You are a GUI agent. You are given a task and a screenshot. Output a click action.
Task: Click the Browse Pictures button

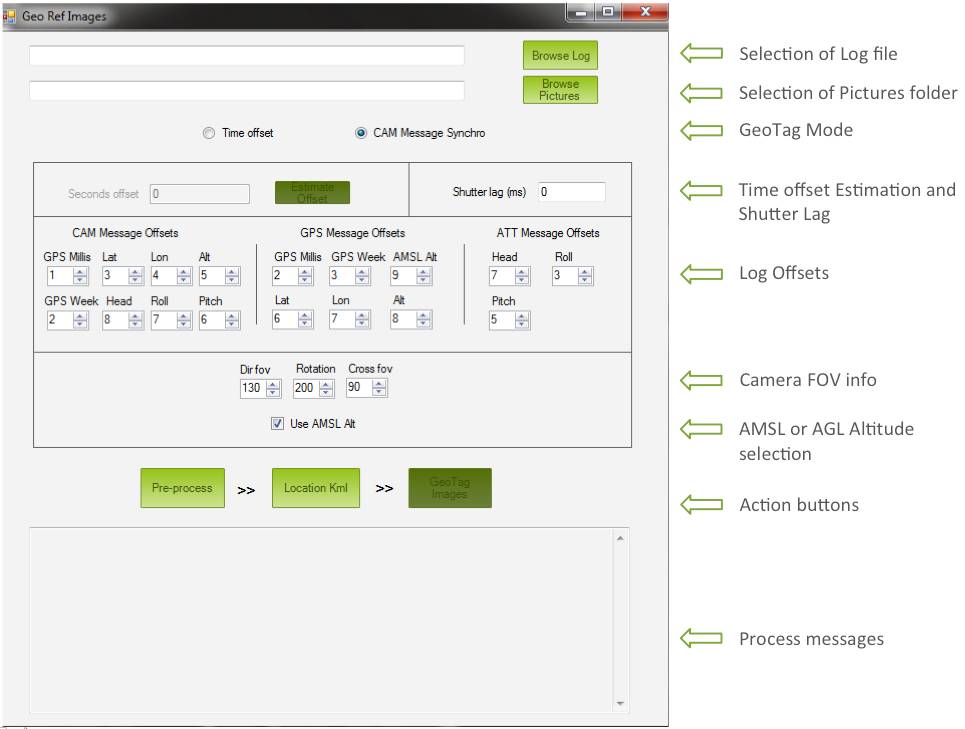[x=560, y=90]
